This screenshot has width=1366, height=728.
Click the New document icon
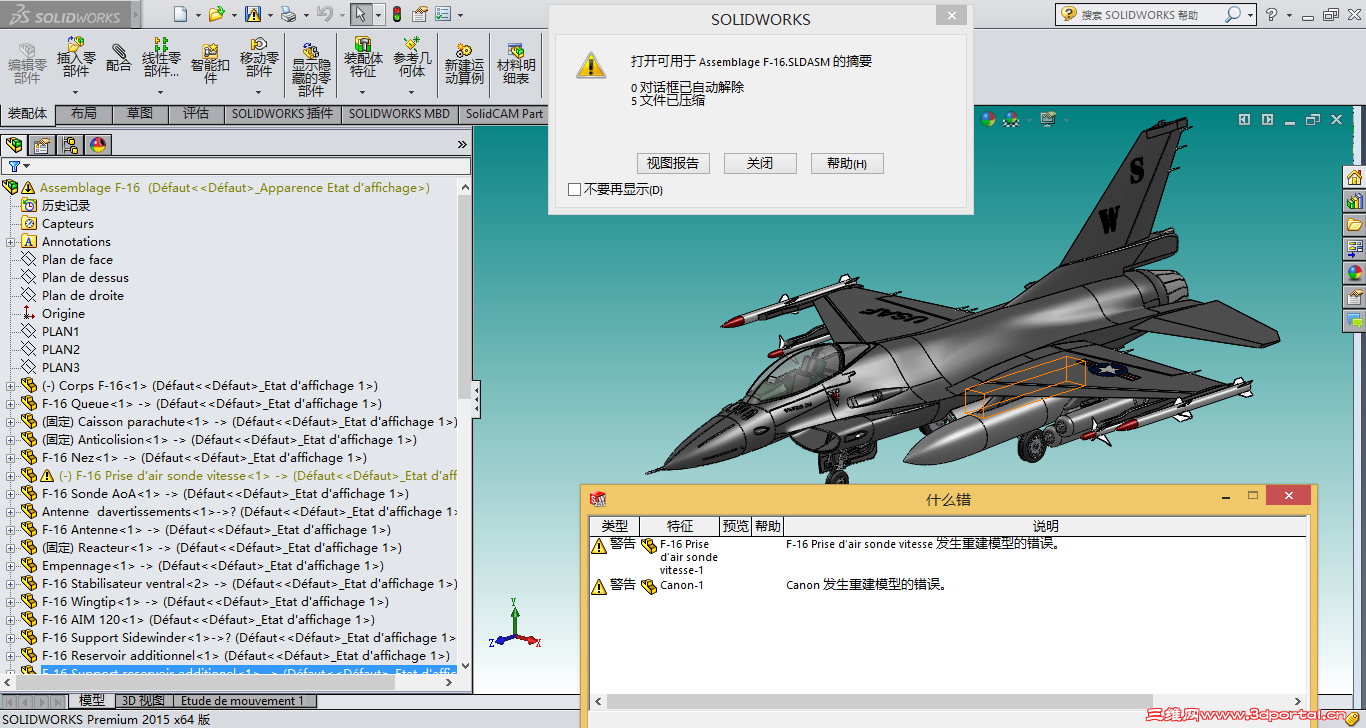click(x=180, y=14)
